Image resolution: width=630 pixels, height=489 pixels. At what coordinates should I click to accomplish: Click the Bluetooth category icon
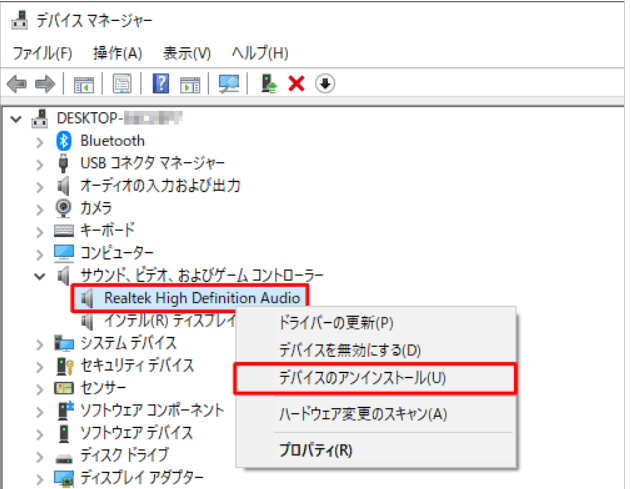(x=63, y=141)
